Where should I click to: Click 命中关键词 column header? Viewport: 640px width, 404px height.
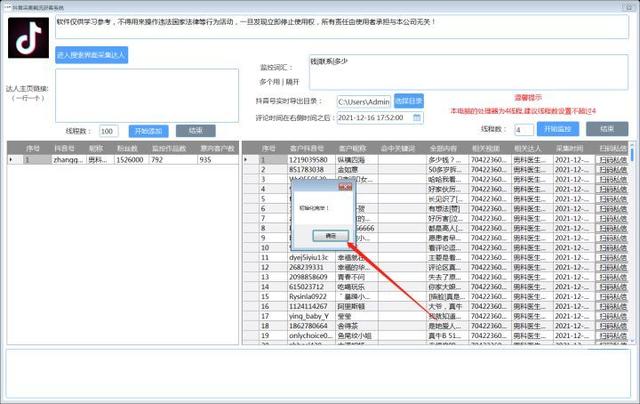pyautogui.click(x=398, y=148)
